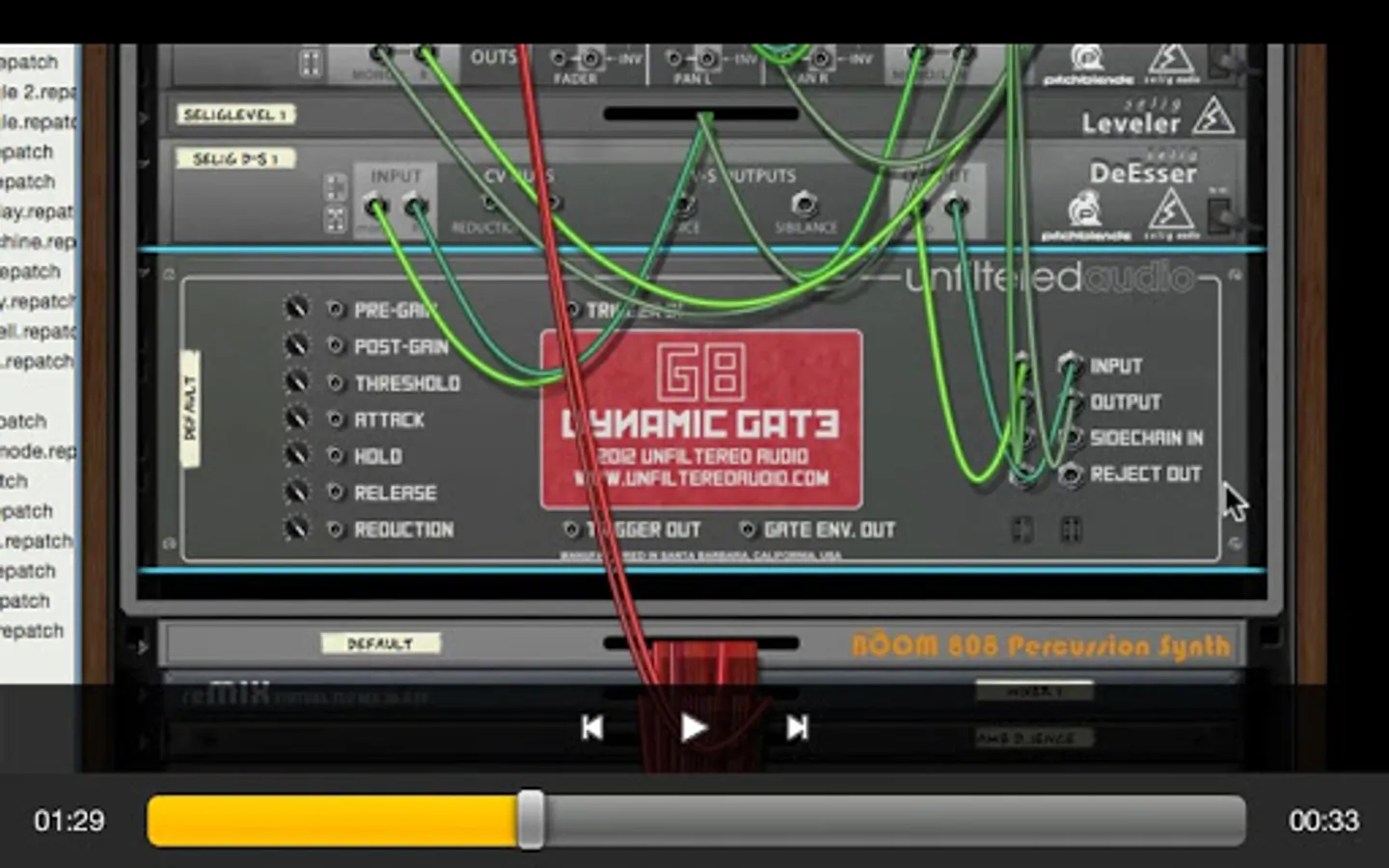Click the Pre-Gain CV input jack
Viewport: 1389px width, 868px height.
click(x=335, y=310)
